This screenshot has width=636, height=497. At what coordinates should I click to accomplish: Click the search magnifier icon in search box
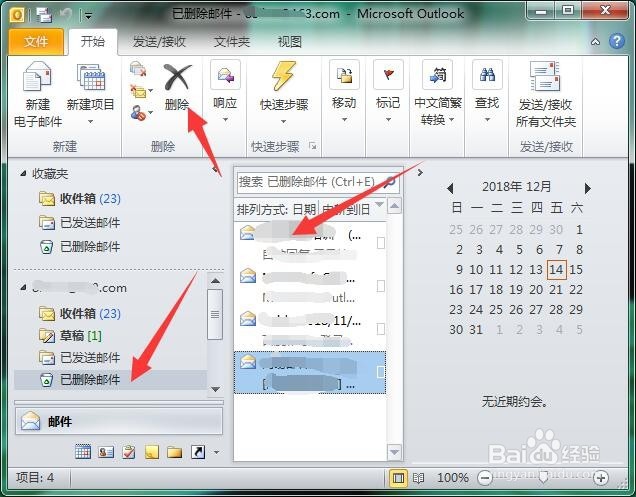pos(390,181)
